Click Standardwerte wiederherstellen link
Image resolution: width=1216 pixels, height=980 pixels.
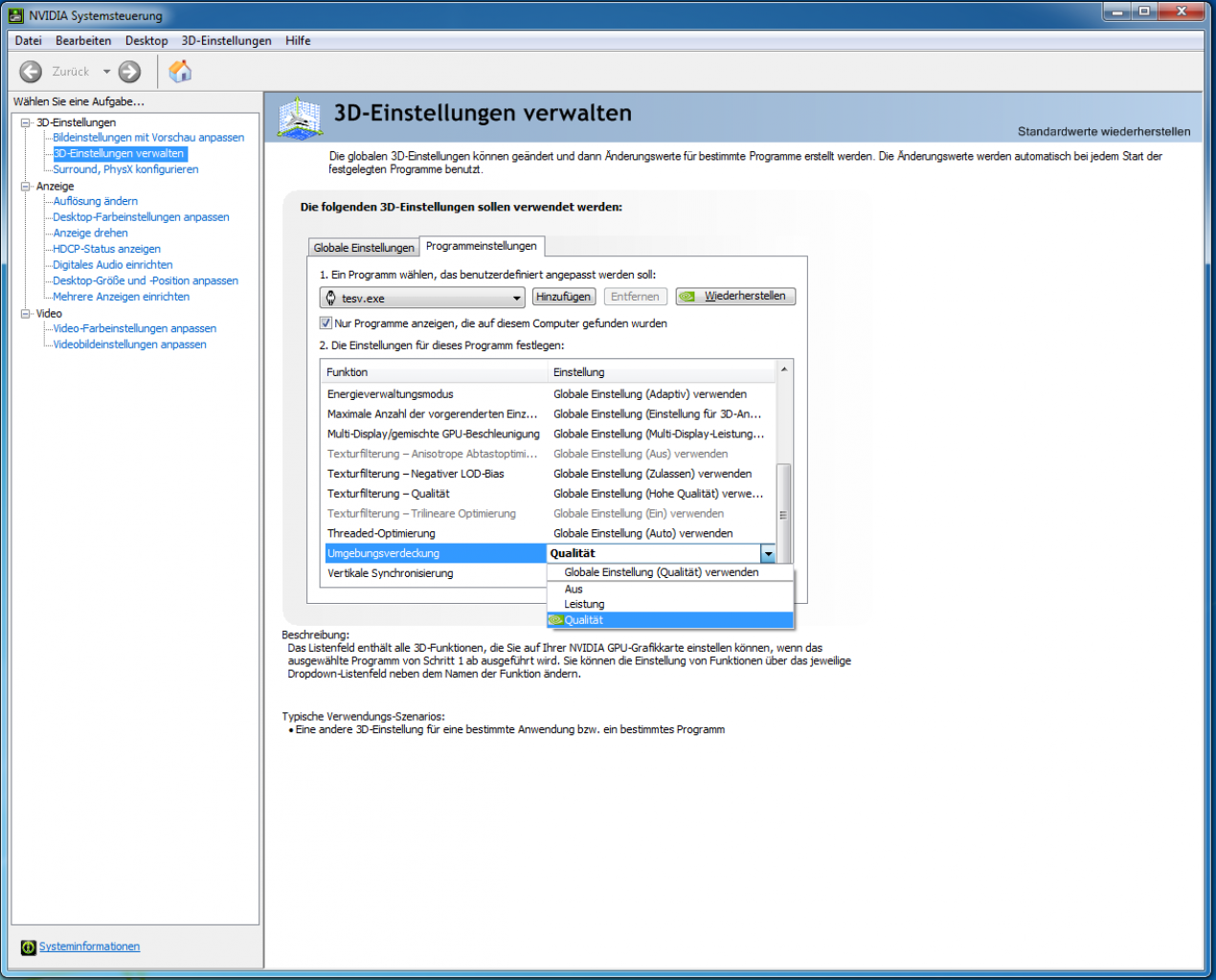[1104, 132]
